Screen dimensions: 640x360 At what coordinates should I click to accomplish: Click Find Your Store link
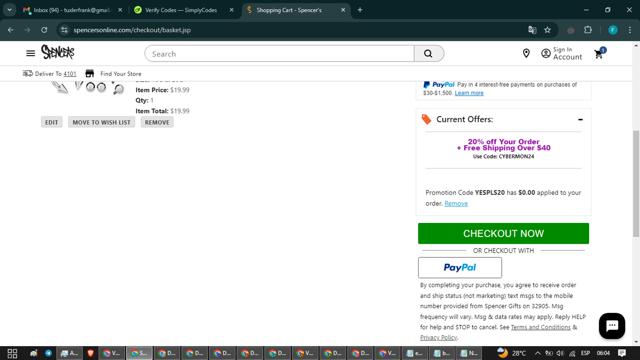tap(121, 74)
